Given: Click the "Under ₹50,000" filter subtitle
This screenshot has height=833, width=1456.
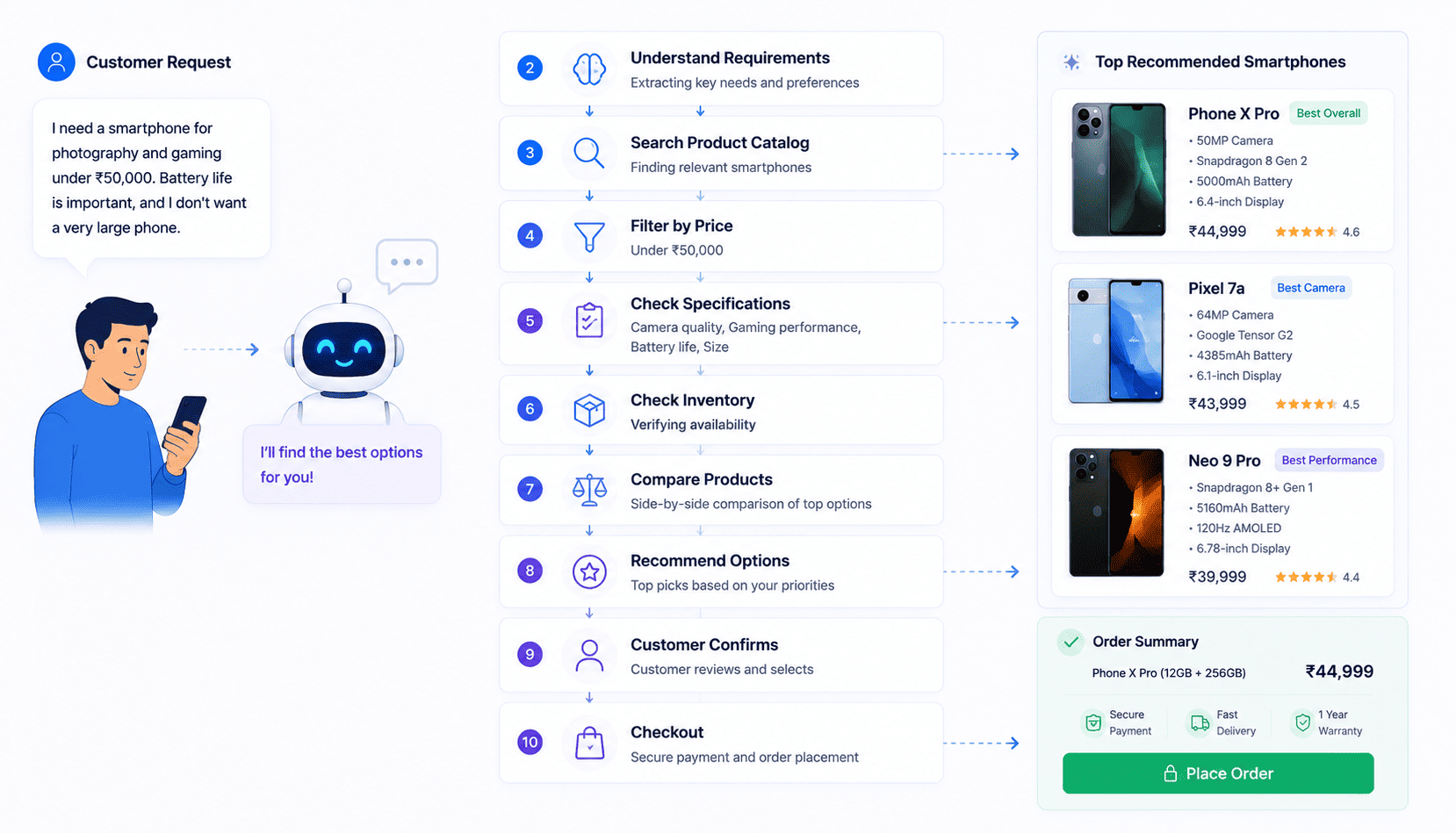Looking at the screenshot, I should coord(677,250).
